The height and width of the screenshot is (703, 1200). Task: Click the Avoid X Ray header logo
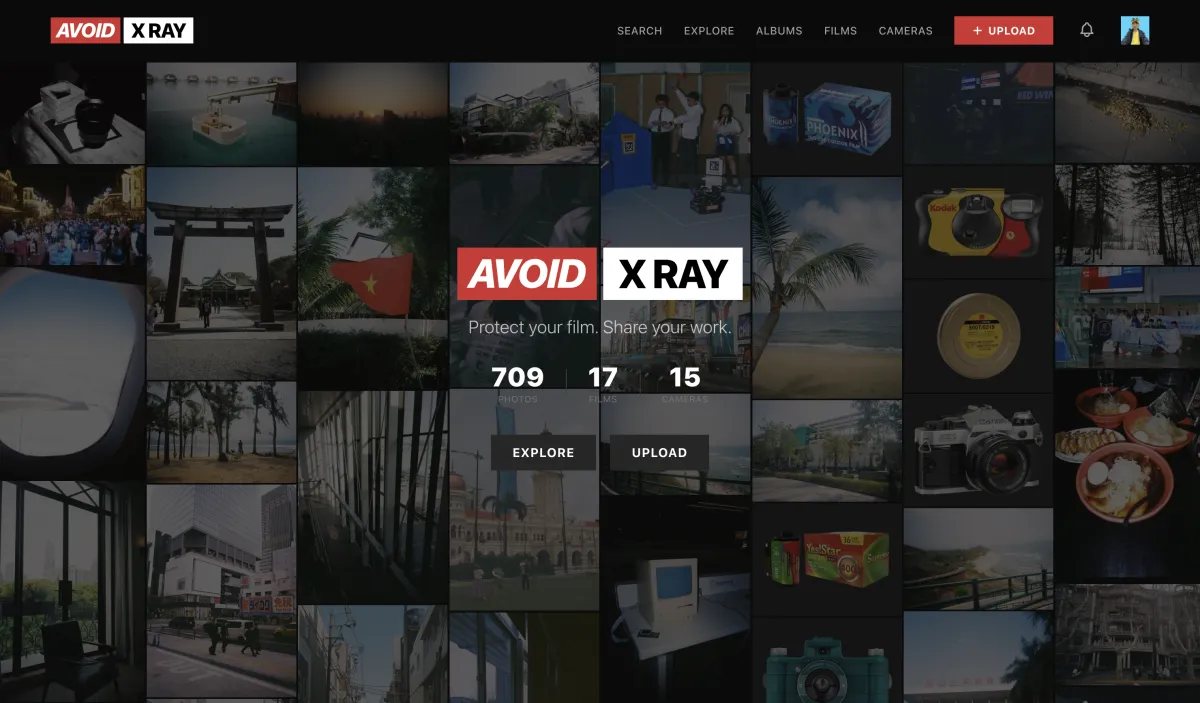[122, 30]
